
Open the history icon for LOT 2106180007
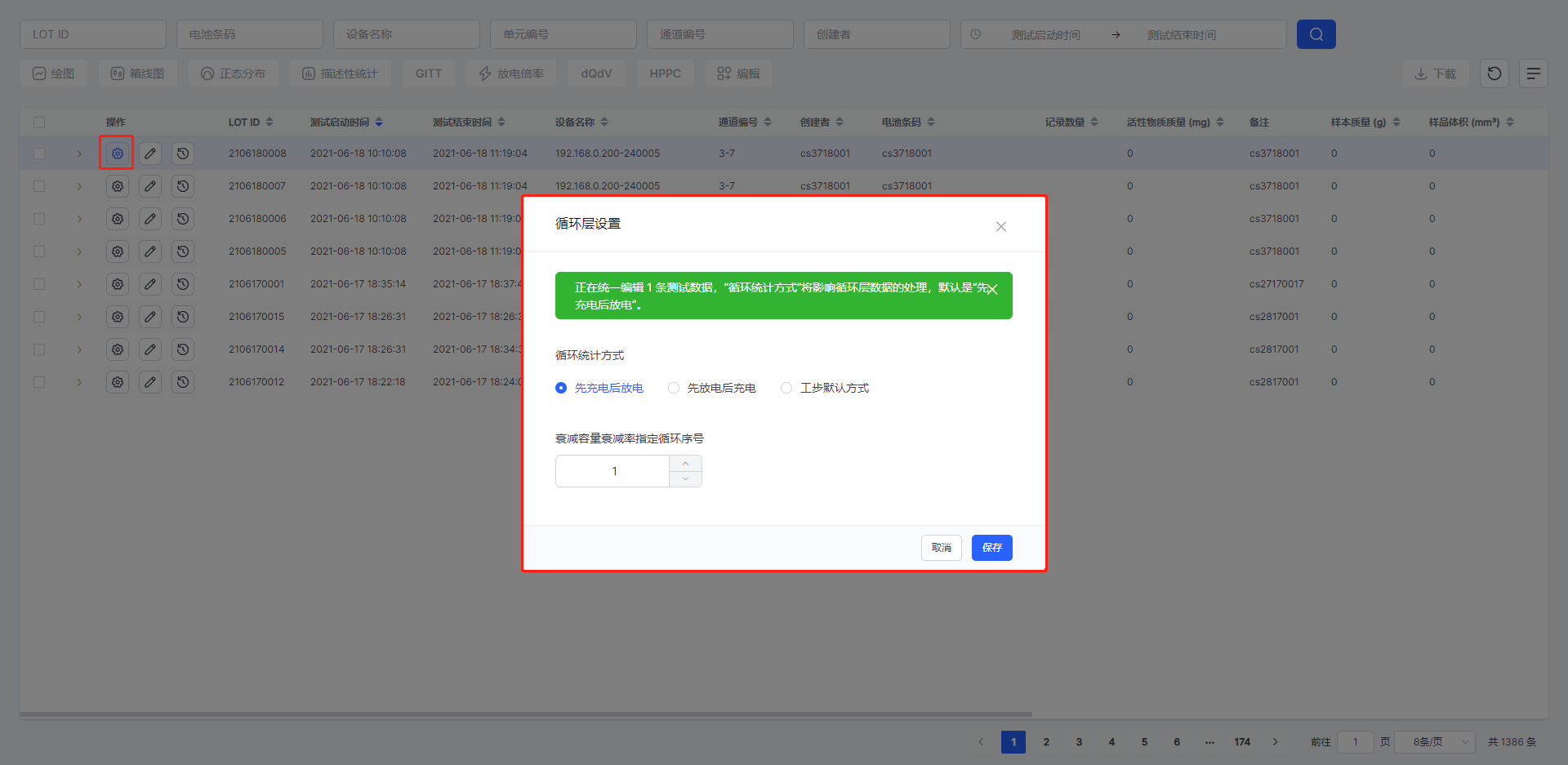[x=183, y=186]
